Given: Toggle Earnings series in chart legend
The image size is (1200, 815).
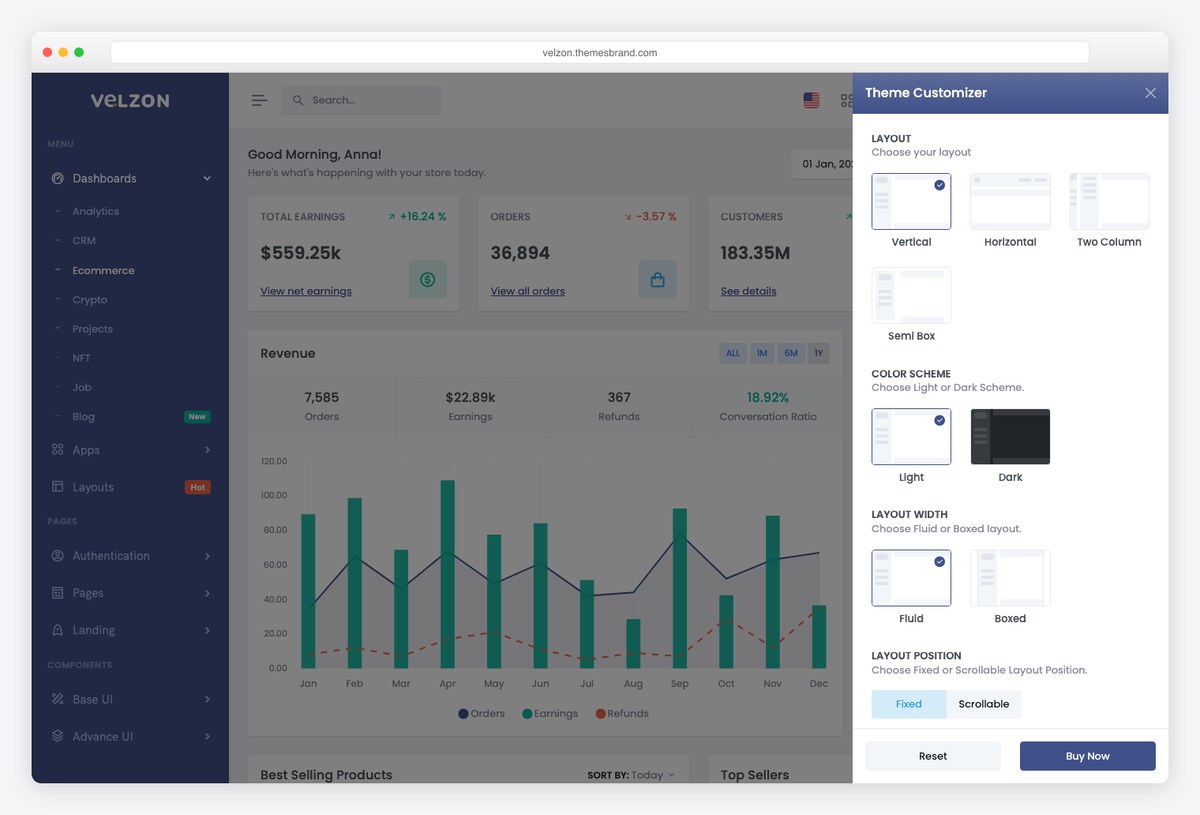Looking at the screenshot, I should point(550,714).
